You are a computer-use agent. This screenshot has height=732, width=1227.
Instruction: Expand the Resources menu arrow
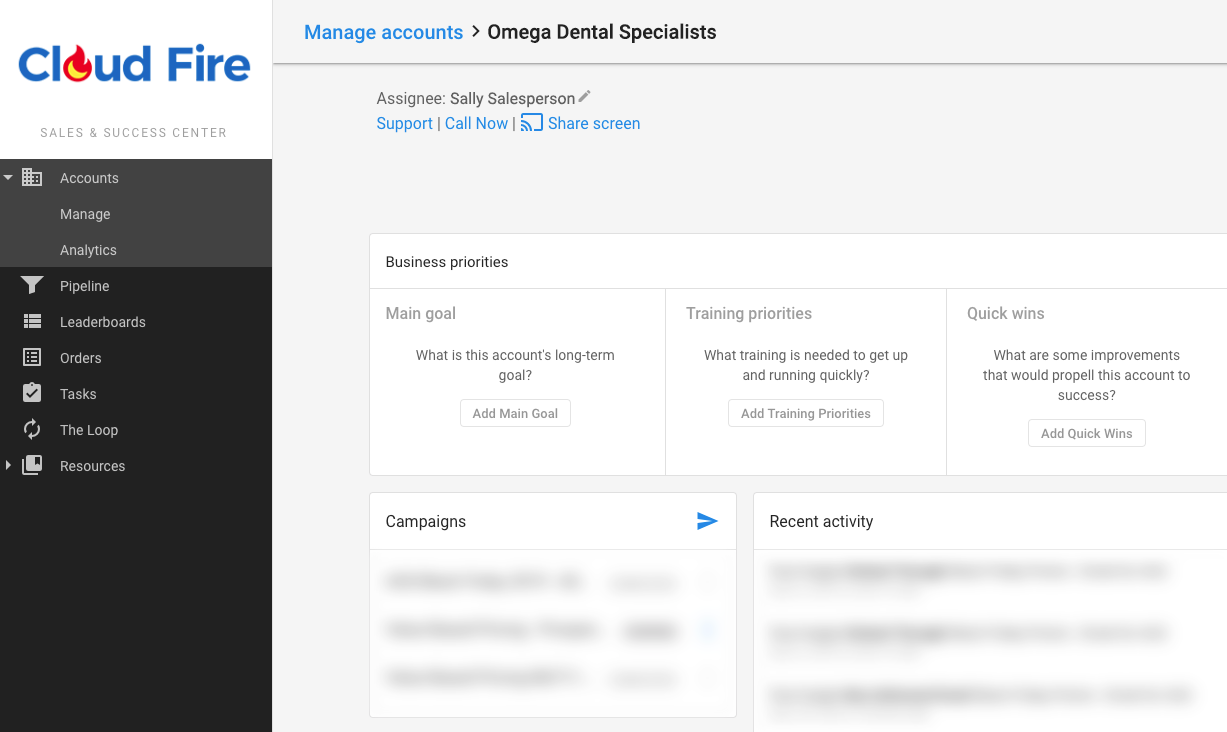tap(8, 466)
